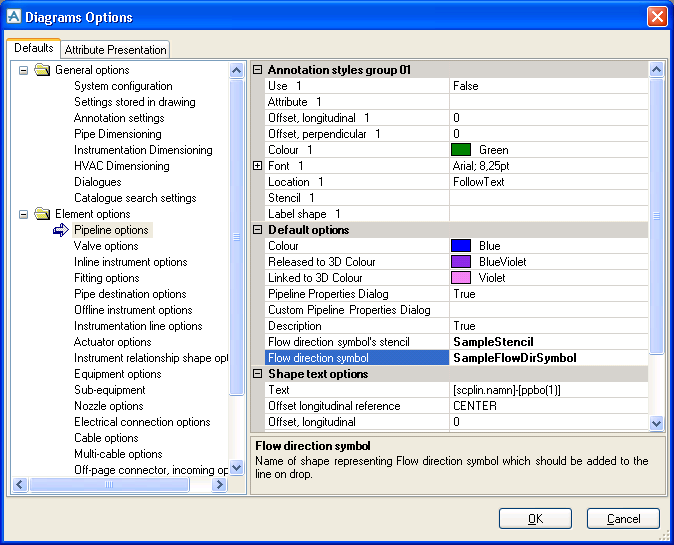The image size is (674, 545).
Task: Collapse the Default options section
Action: (x=257, y=230)
